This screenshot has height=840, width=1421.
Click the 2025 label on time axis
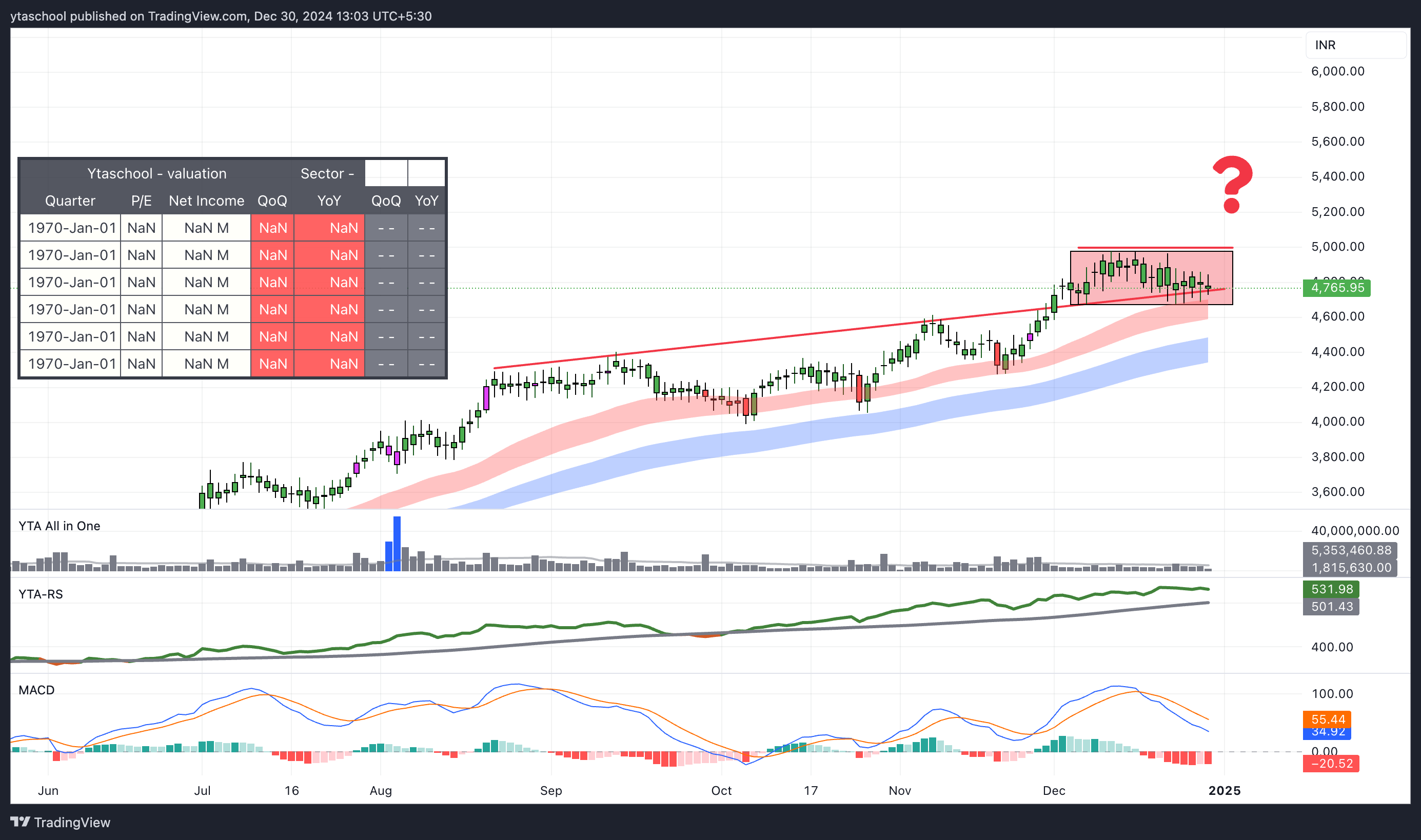coord(1225,791)
